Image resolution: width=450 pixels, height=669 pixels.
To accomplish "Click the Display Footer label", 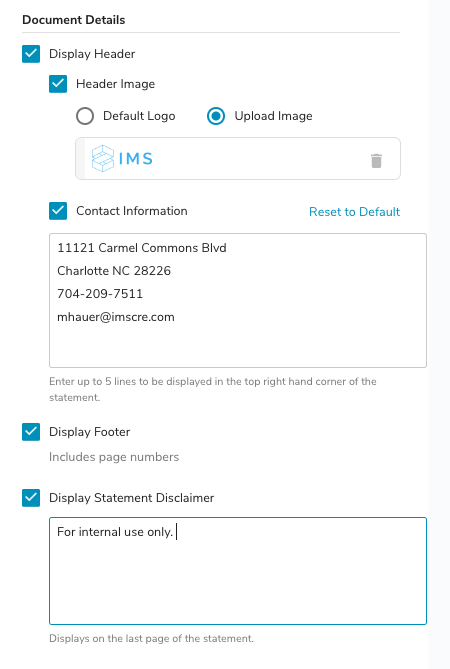I will [90, 432].
